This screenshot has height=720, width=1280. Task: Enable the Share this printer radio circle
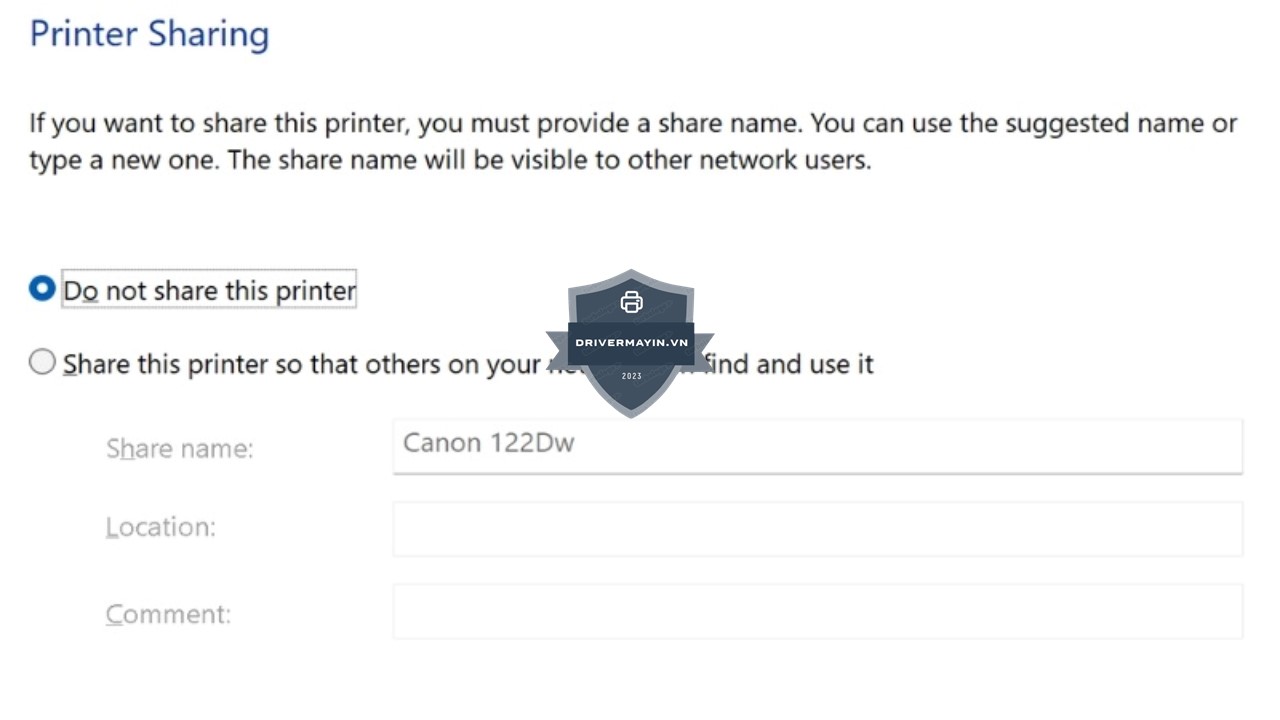(x=42, y=362)
